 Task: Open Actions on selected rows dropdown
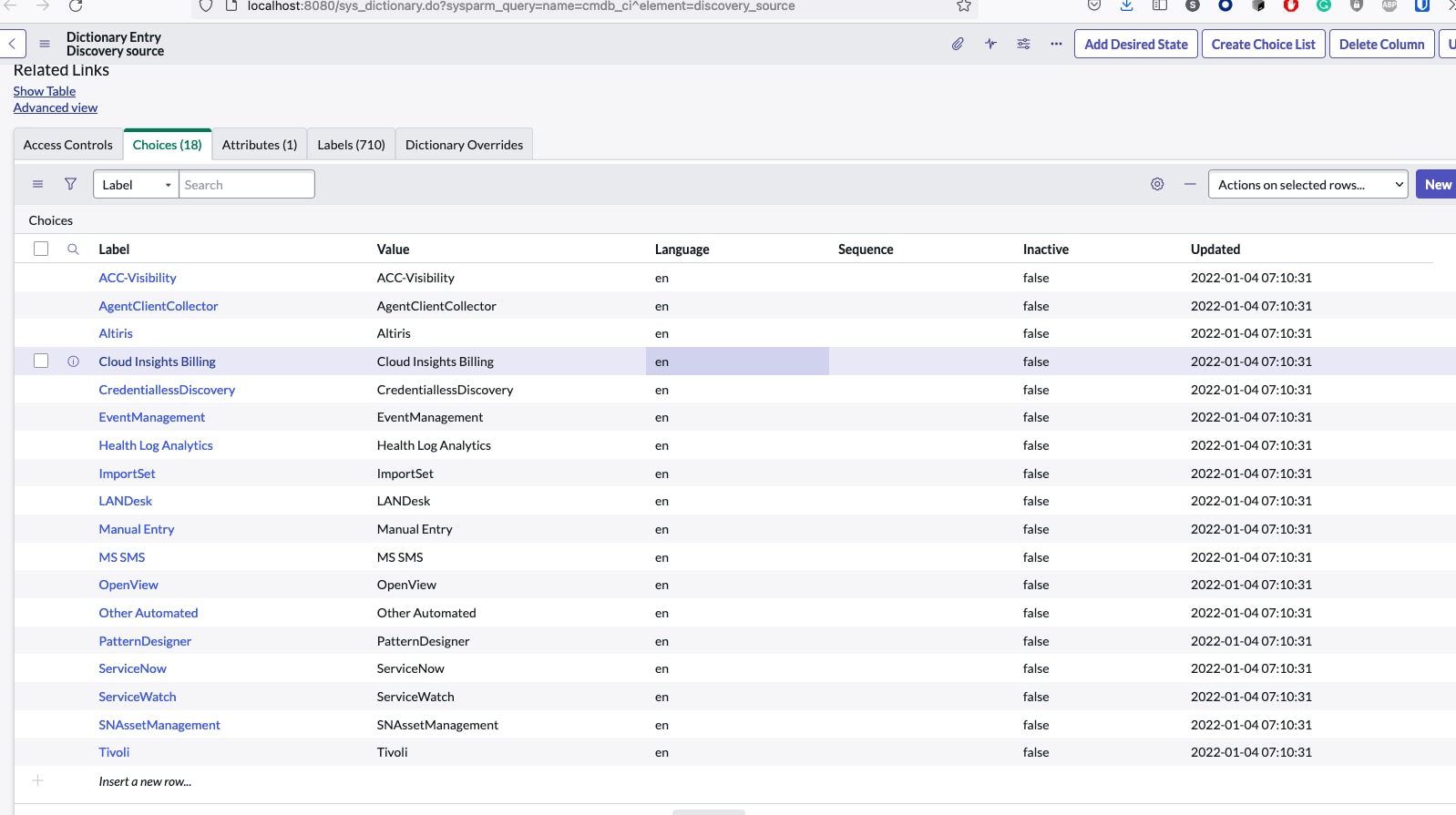click(x=1307, y=184)
